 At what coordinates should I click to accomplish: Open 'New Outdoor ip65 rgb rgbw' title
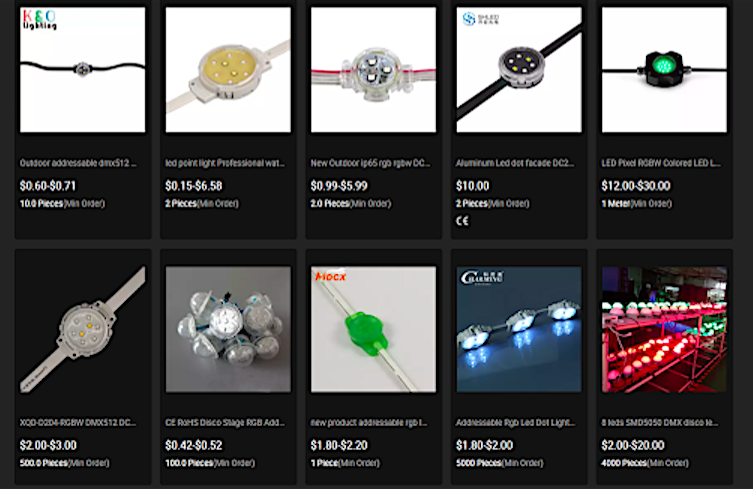370,163
